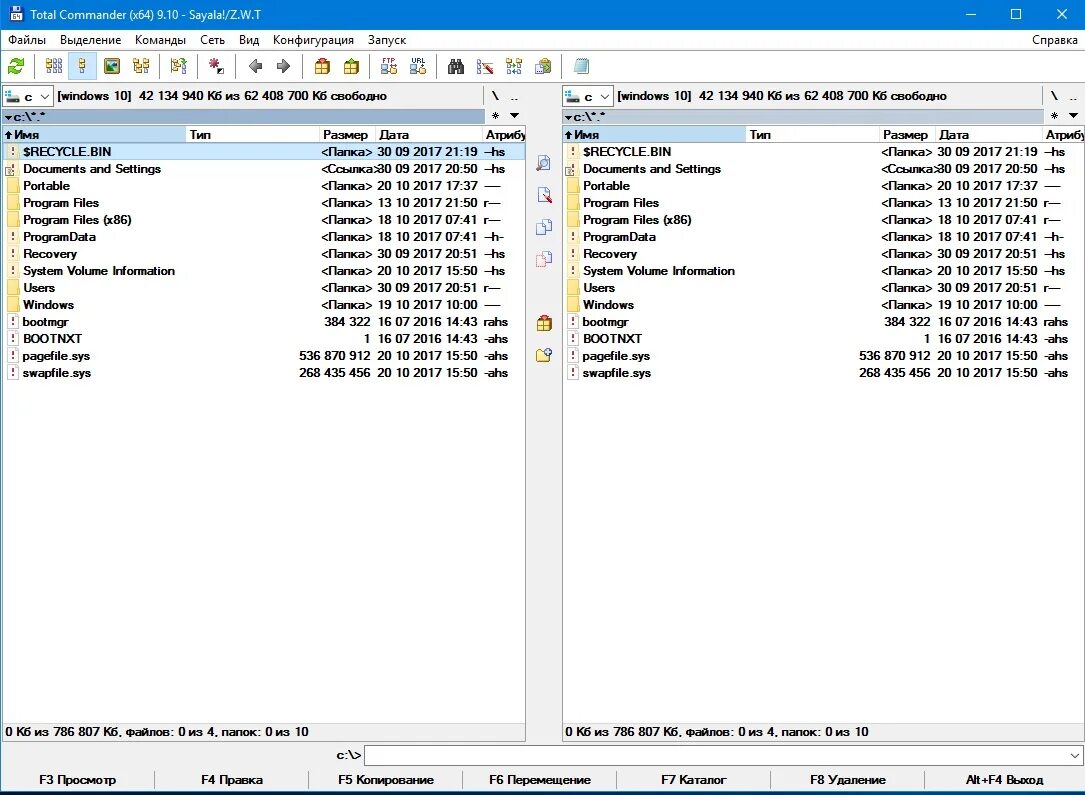Click the invert selection toolbar icon
Image resolution: width=1085 pixels, height=795 pixels.
[x=179, y=66]
